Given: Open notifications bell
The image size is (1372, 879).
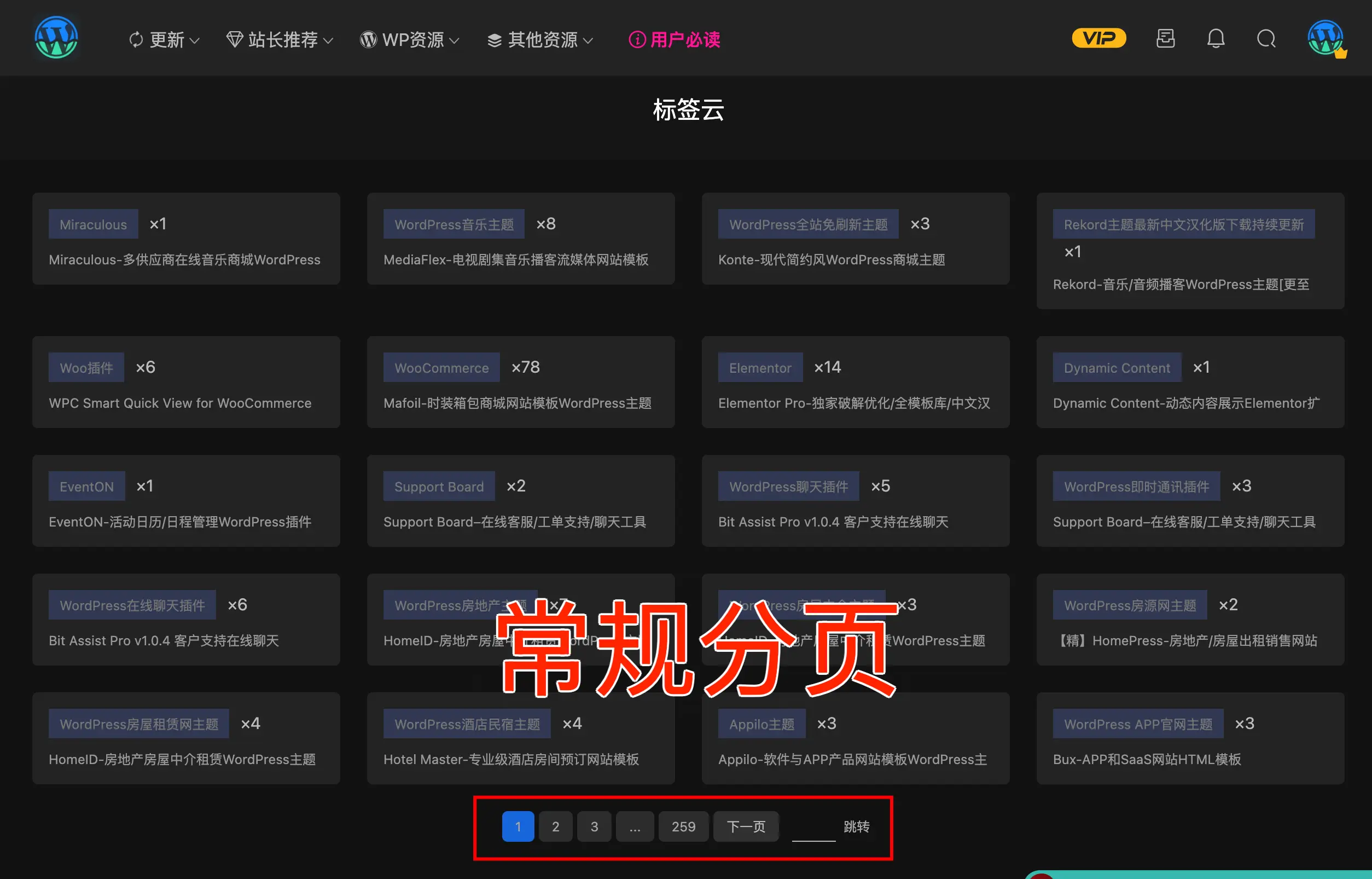Looking at the screenshot, I should pos(1216,38).
